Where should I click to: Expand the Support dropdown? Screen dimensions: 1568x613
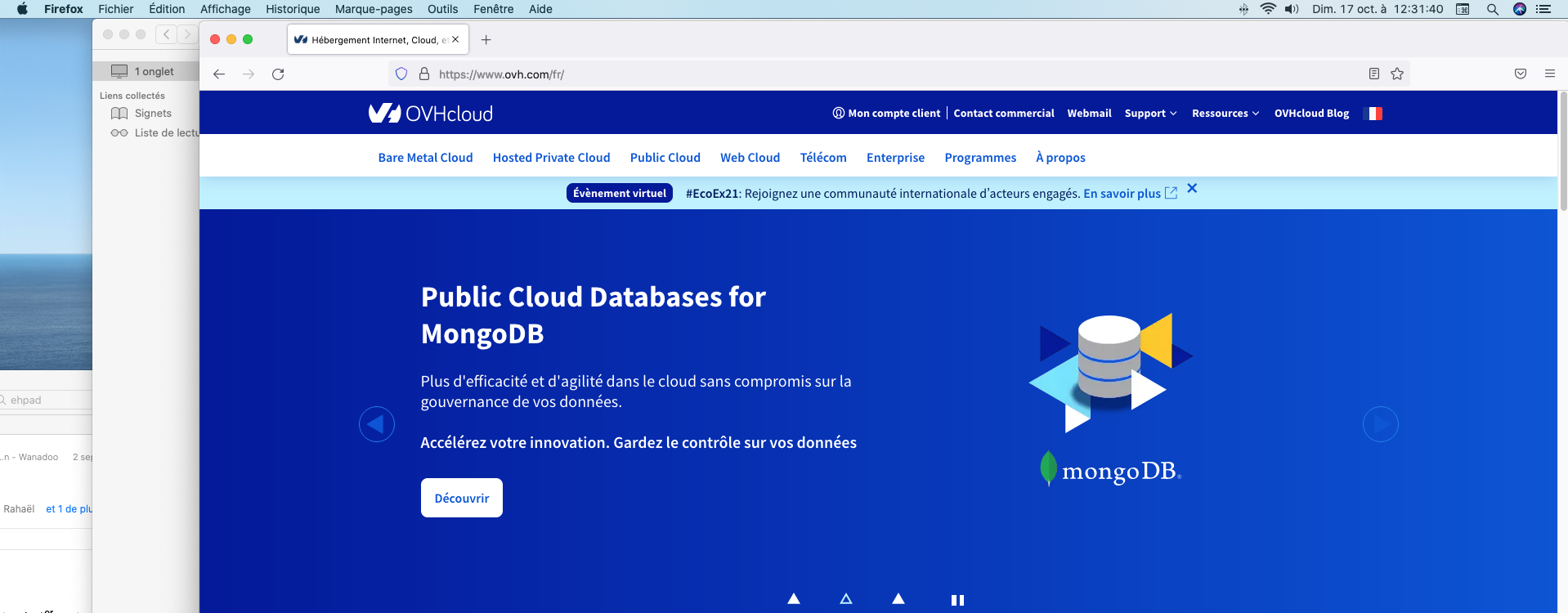click(1150, 114)
